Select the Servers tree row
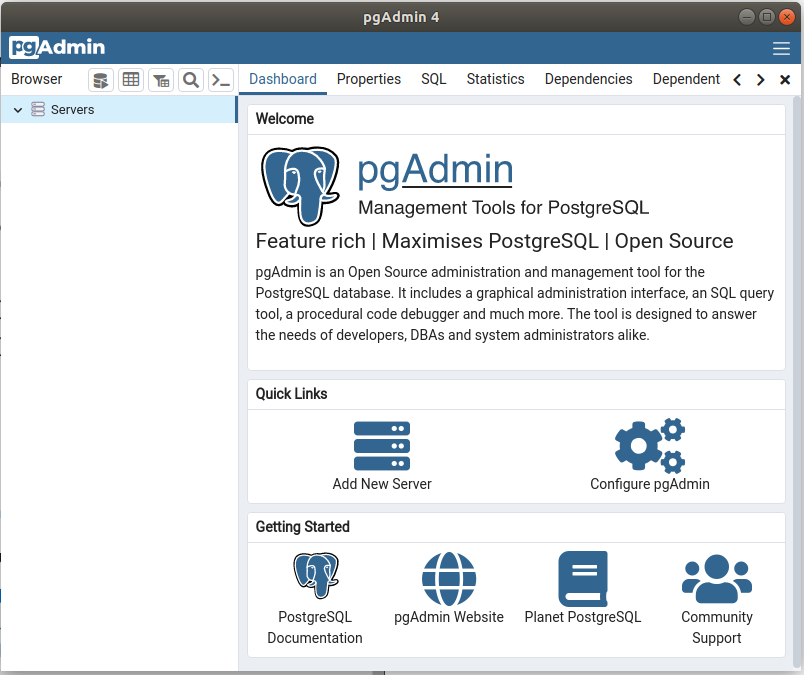Screen dimensions: 804x675 (x=119, y=109)
